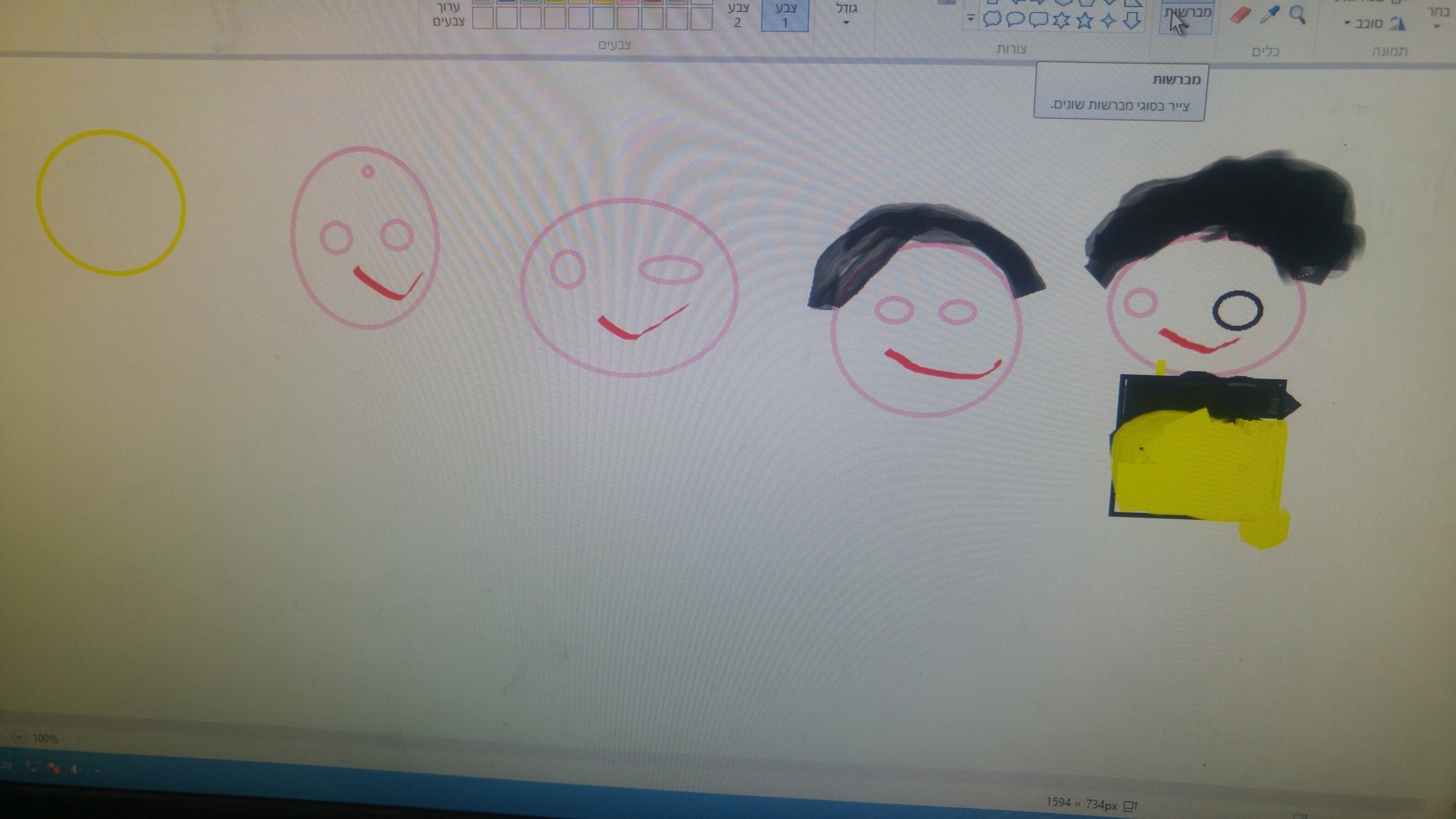
Task: Choose the six-point star shape
Action: (1061, 20)
